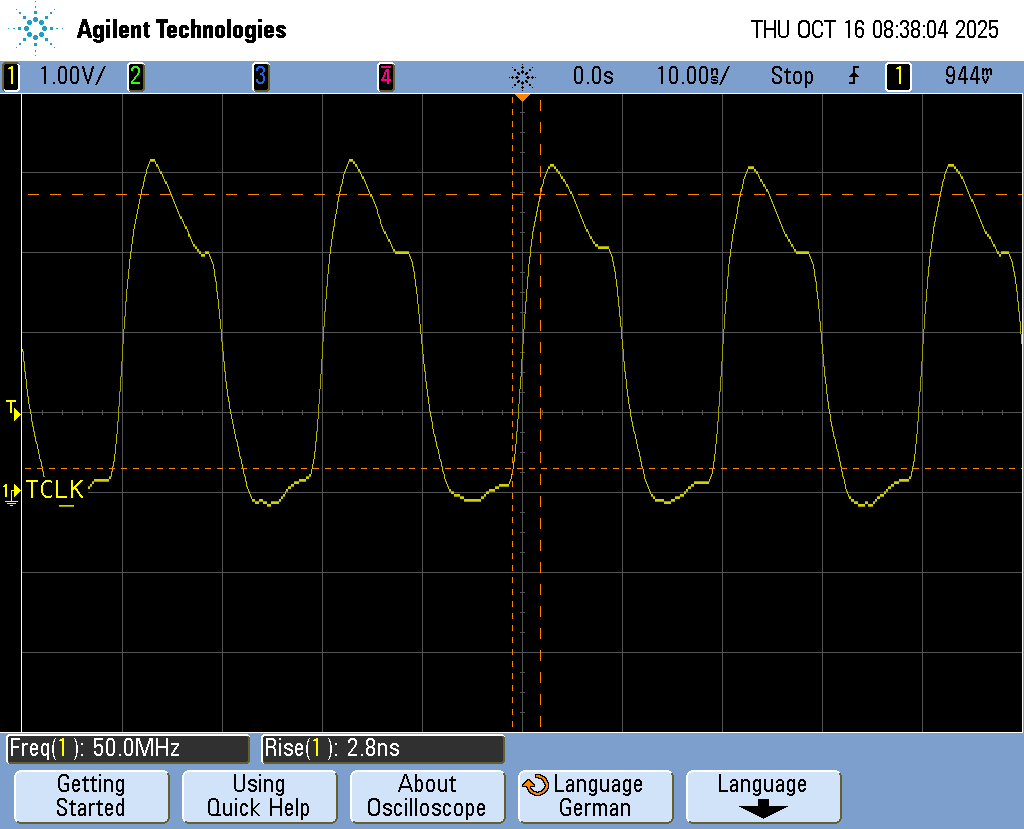The width and height of the screenshot is (1024, 829).
Task: Click the Agilent Technologies starburst logo
Action: 37,29
